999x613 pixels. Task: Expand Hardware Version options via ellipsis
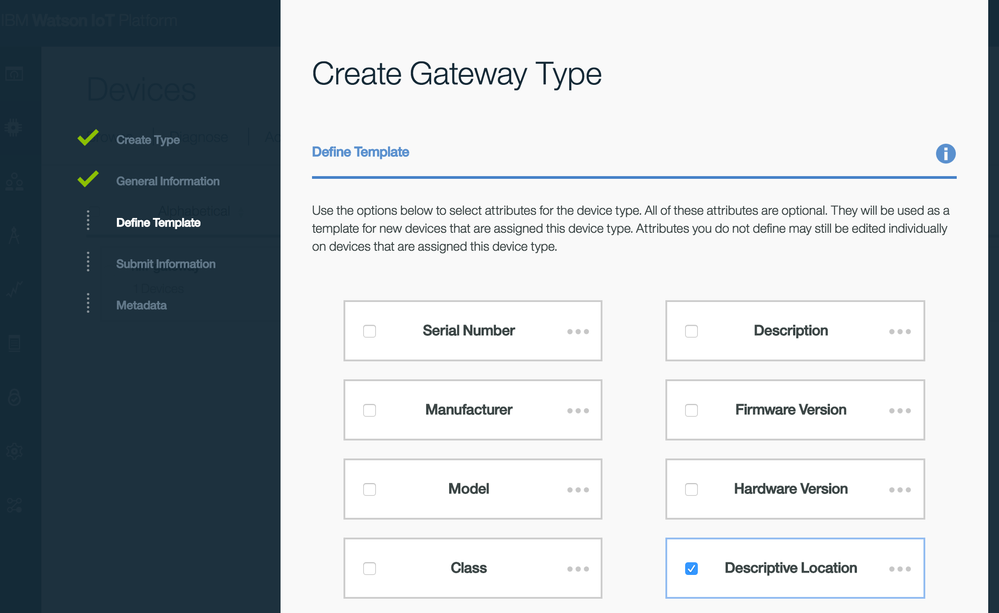tap(900, 489)
